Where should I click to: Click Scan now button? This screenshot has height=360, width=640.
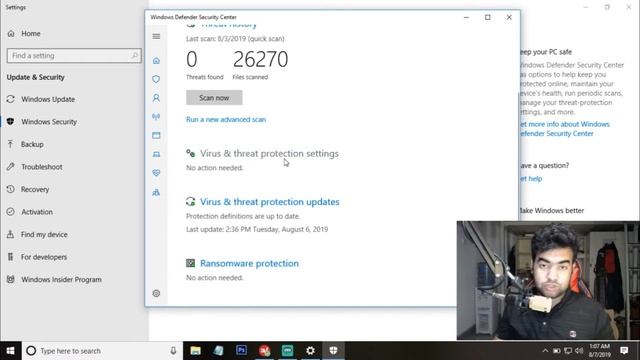[x=214, y=98]
